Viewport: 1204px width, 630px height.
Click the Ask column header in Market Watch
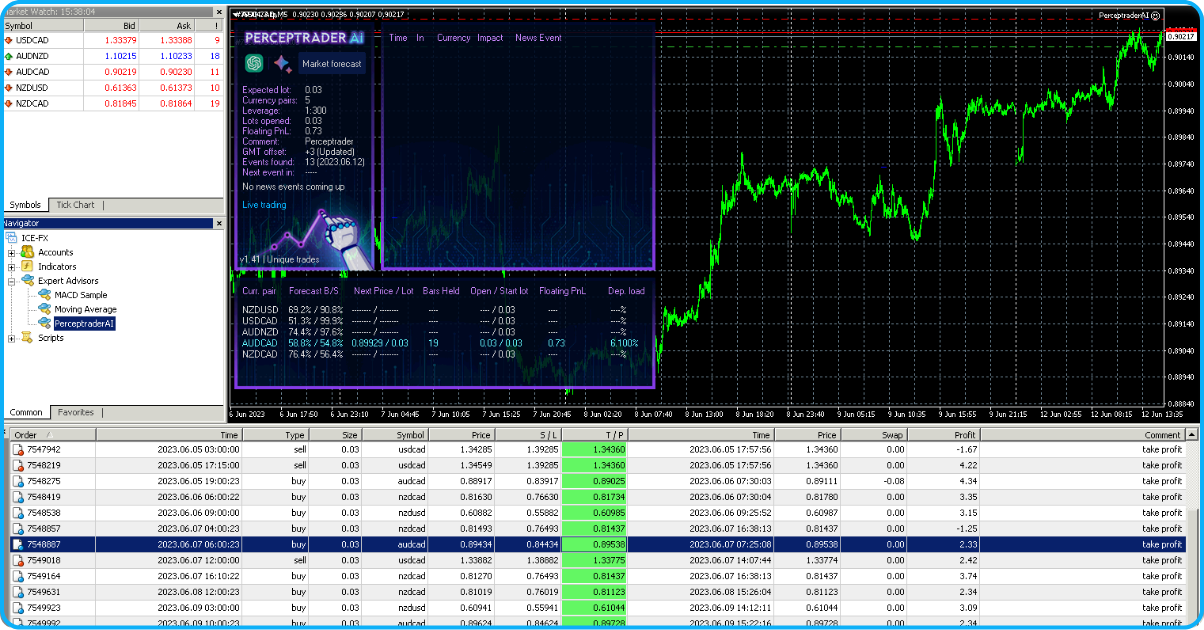pos(168,25)
